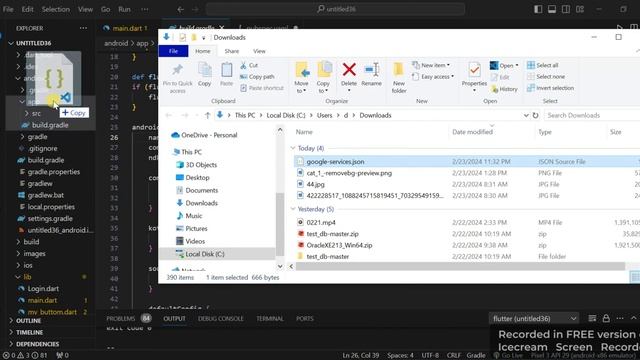Click VS Code customize layout icon
Image resolution: width=640 pixels, height=360 pixels.
coord(580,9)
